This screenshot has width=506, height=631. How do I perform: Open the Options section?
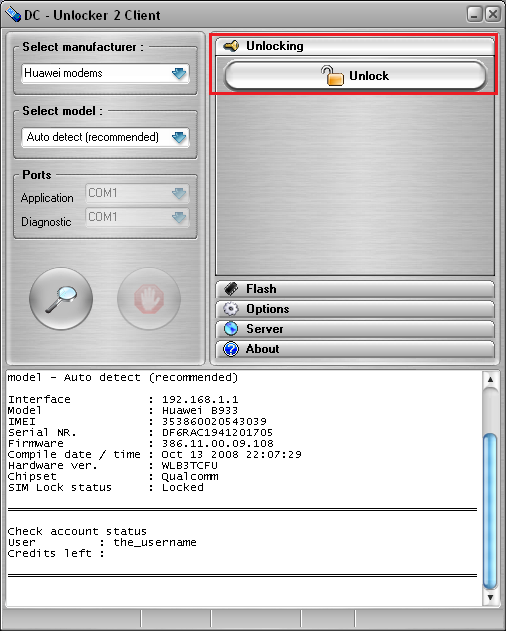pos(355,309)
